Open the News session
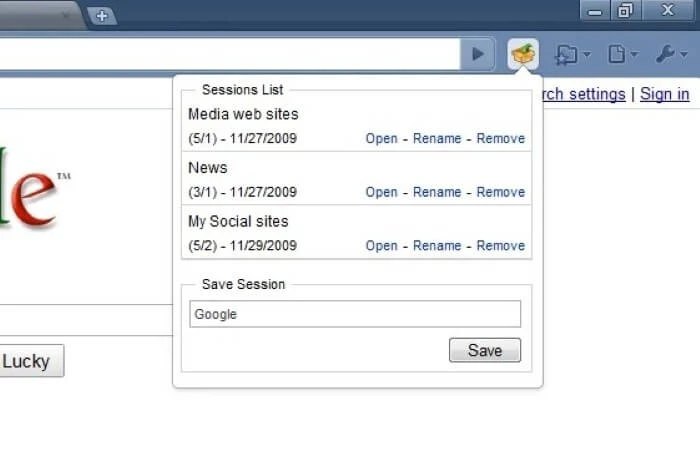The width and height of the screenshot is (700, 475). (381, 192)
